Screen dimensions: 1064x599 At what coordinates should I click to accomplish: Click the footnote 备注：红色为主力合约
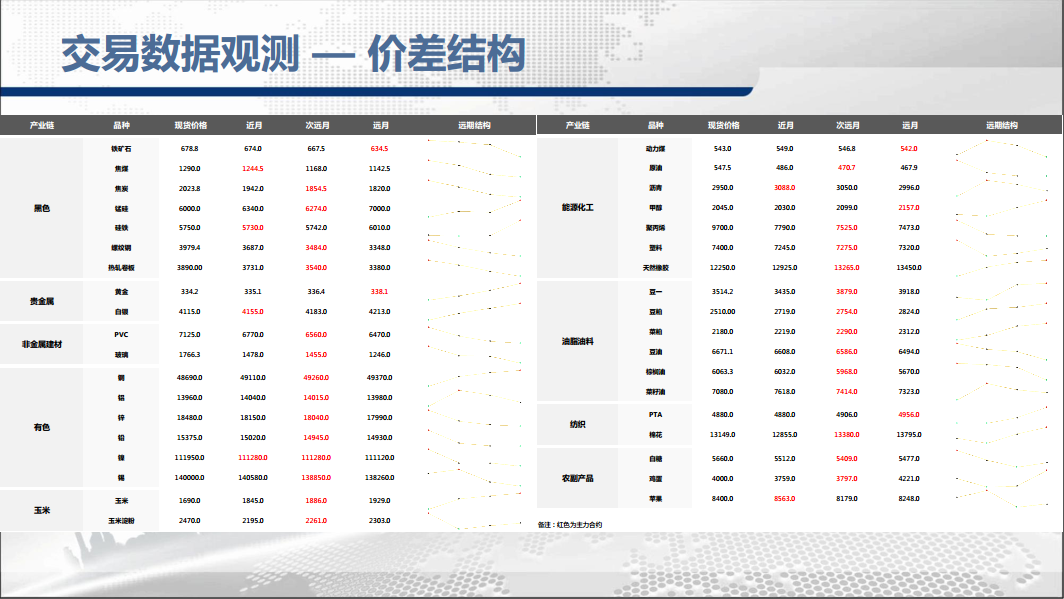570,524
